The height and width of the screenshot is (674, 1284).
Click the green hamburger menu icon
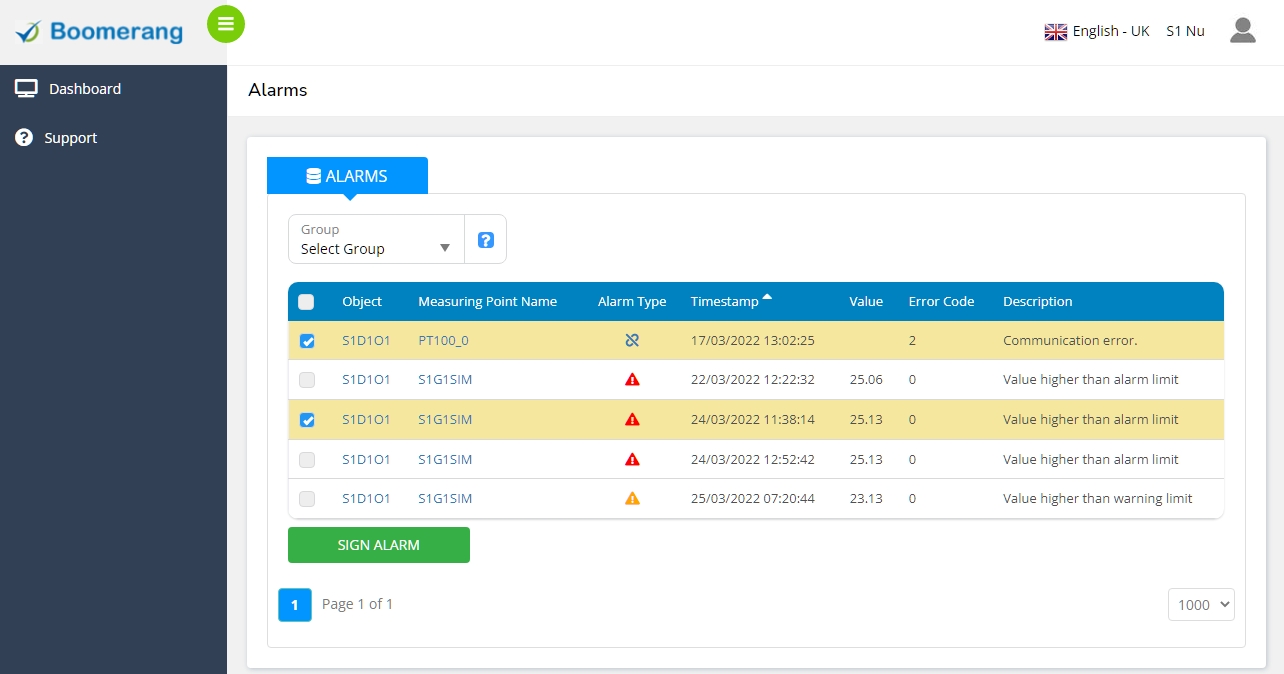pyautogui.click(x=226, y=24)
